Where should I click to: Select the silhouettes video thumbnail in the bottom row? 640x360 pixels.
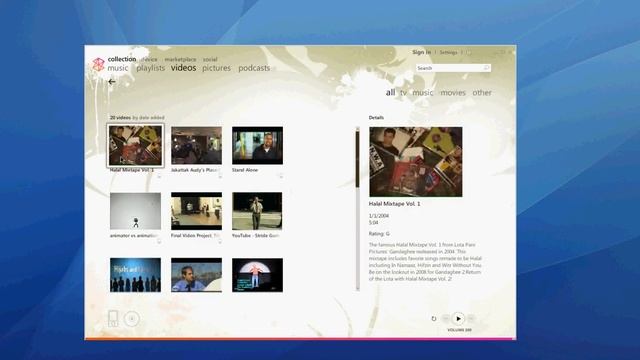pyautogui.click(x=135, y=275)
